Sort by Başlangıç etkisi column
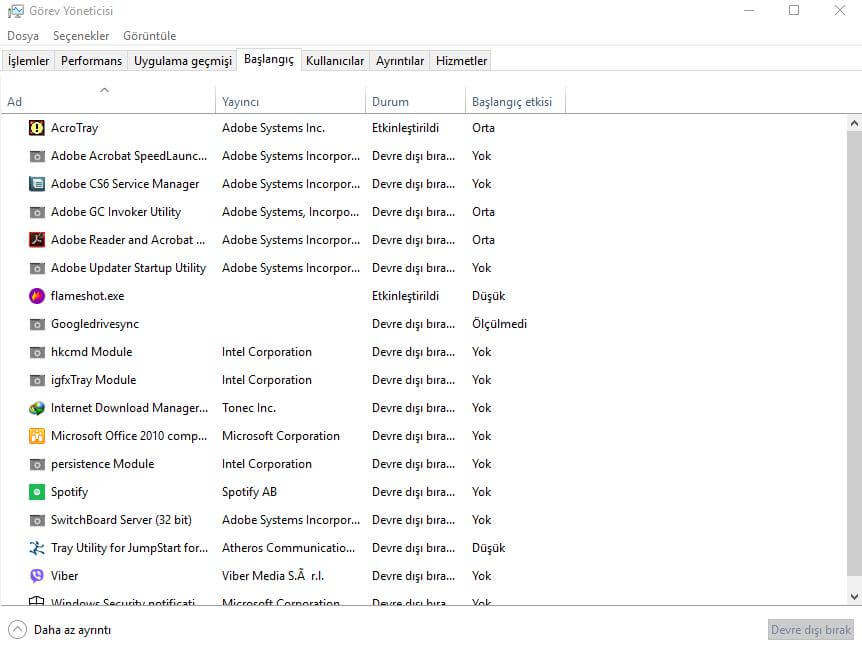 (x=516, y=101)
